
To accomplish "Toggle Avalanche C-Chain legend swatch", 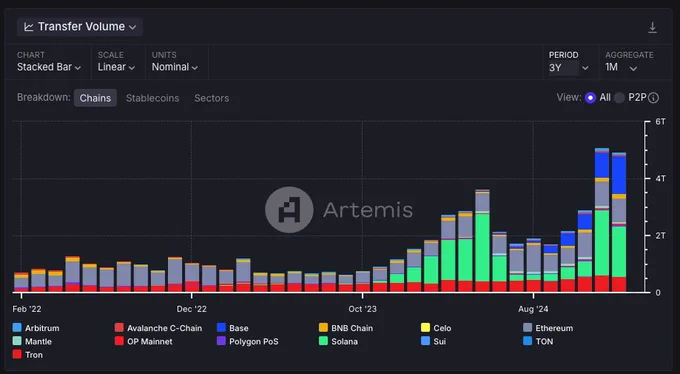I will coord(119,328).
